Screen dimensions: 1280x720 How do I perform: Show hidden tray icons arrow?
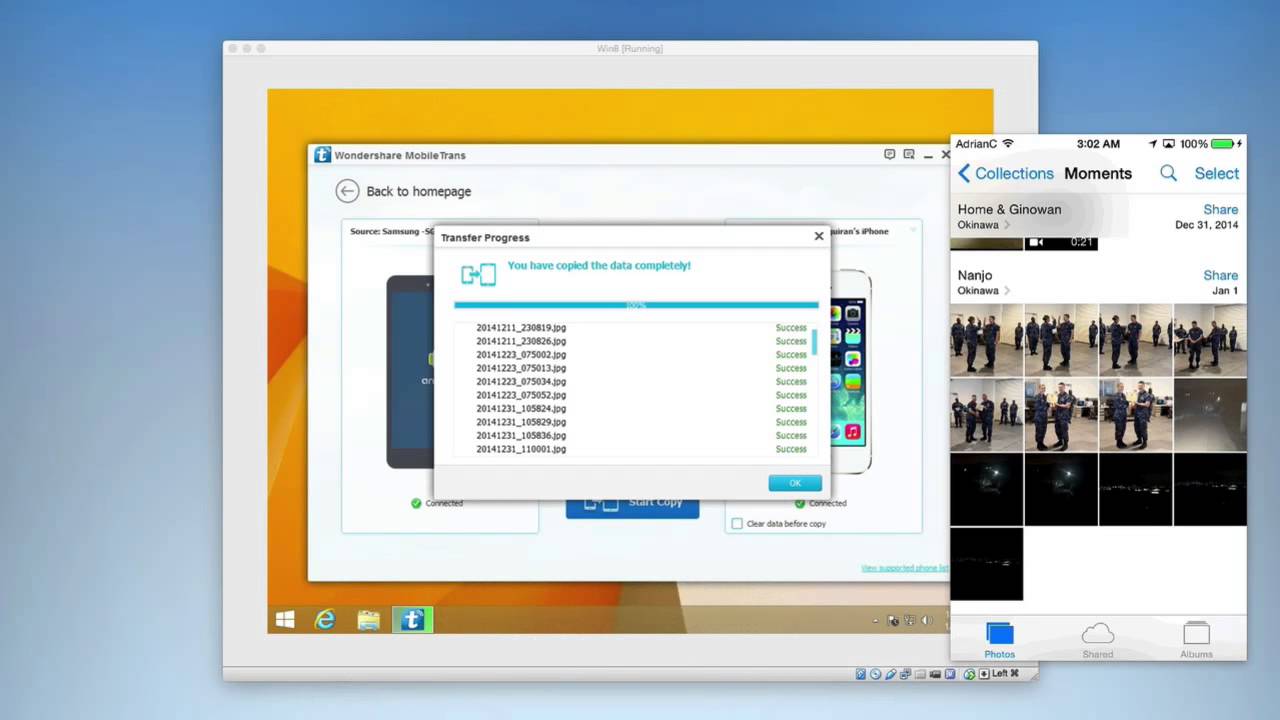point(876,620)
